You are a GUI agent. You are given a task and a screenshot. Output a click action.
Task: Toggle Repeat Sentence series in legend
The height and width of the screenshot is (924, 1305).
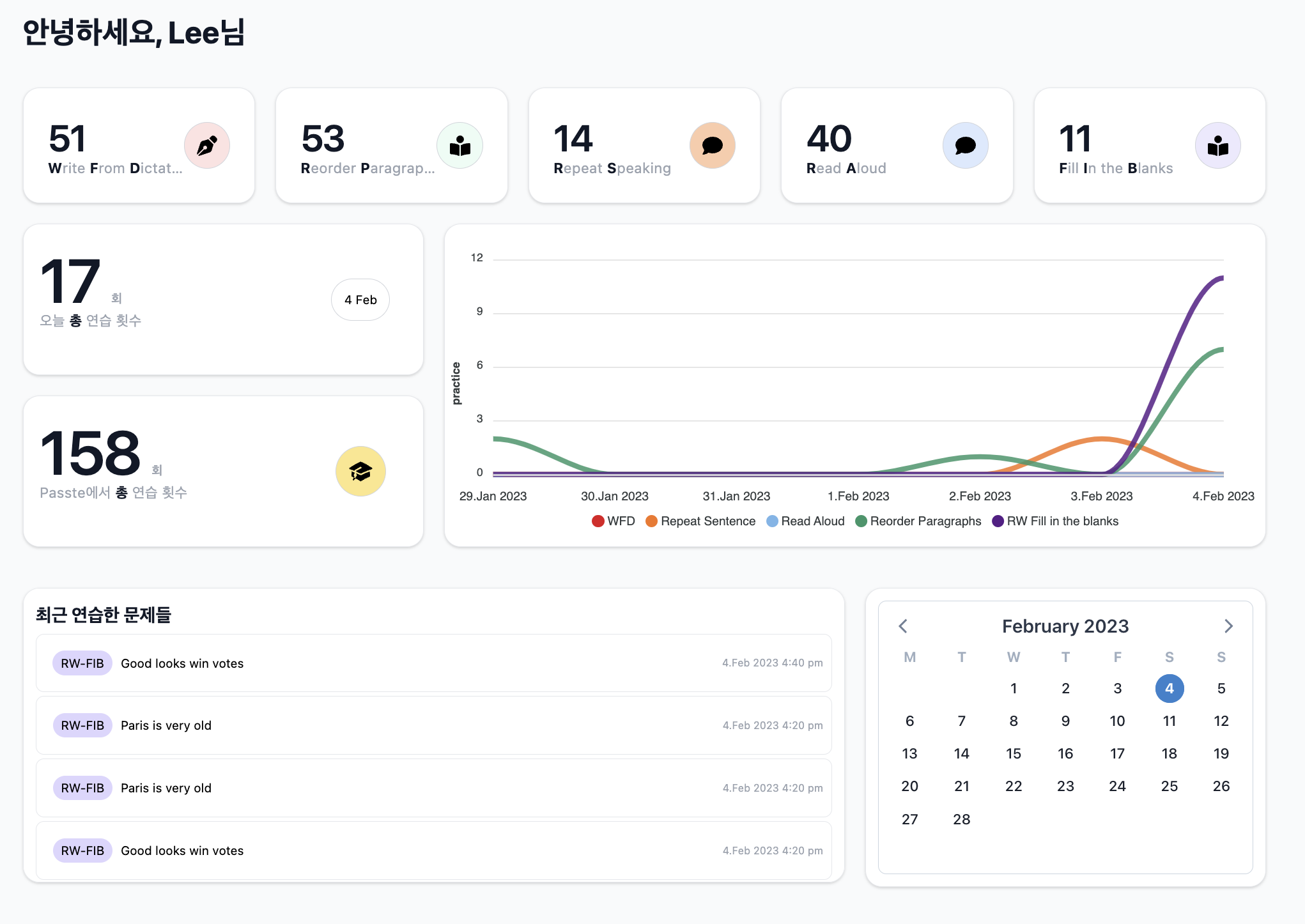pos(700,521)
